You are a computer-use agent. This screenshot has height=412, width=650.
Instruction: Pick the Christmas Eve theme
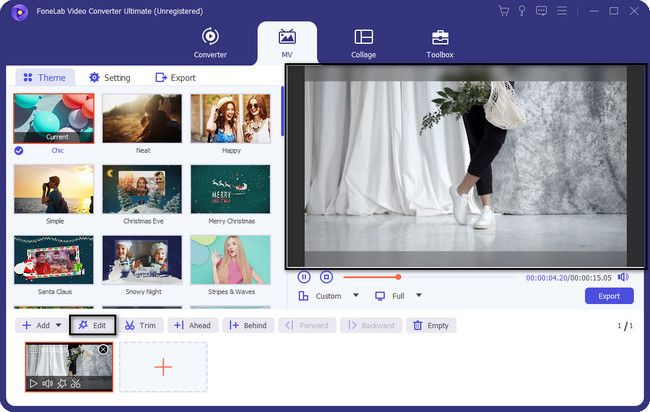point(142,189)
